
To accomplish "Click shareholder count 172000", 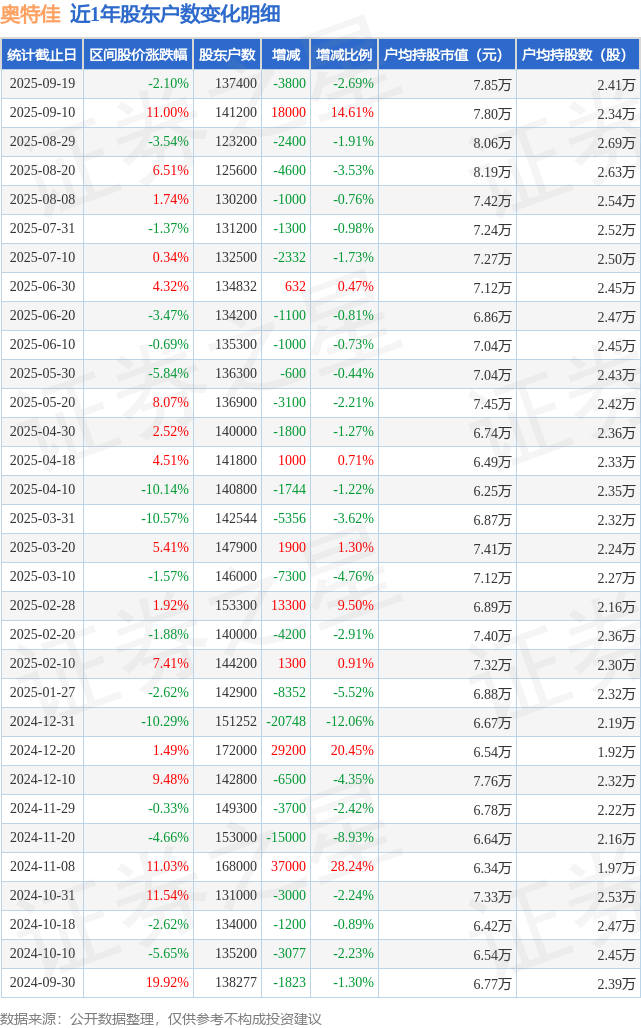I will 236,751.
